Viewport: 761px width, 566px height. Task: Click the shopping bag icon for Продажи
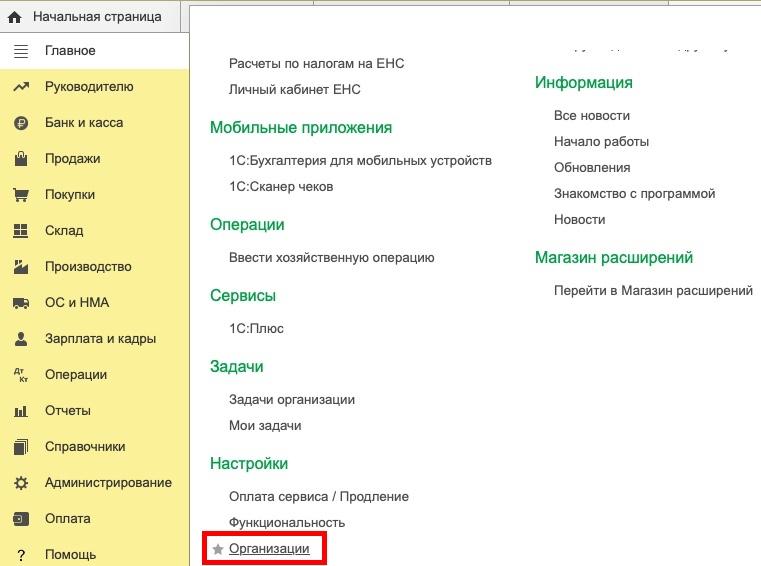tap(21, 159)
